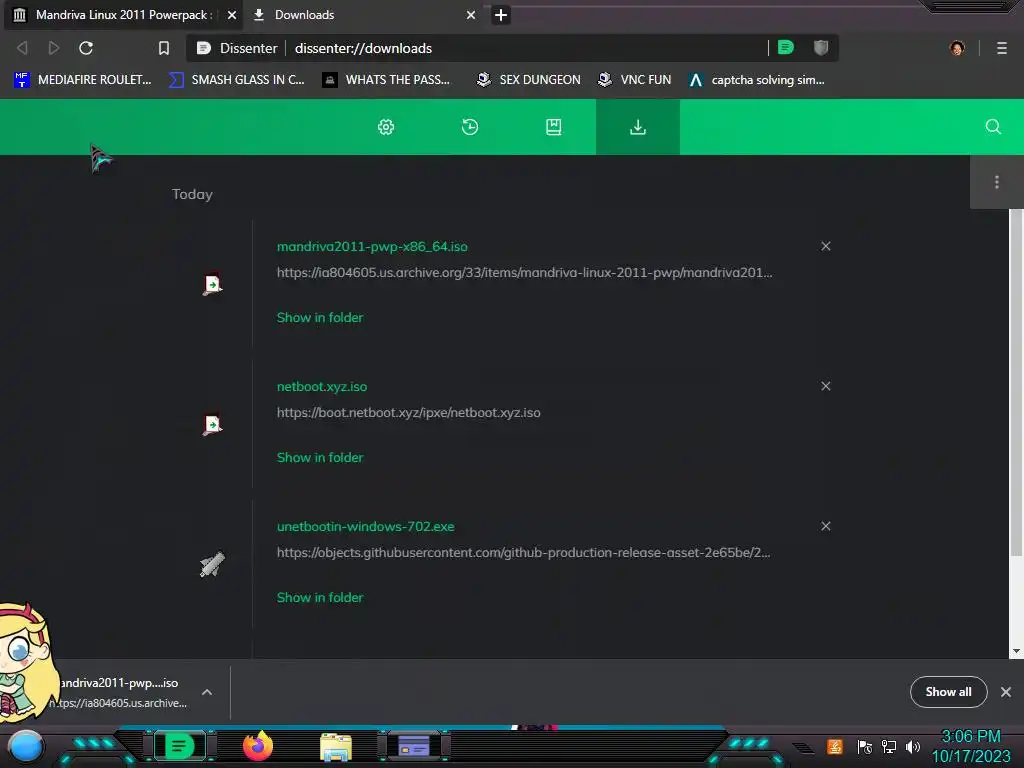Expand download shelf item chevron menu
This screenshot has width=1024, height=768.
tap(207, 692)
